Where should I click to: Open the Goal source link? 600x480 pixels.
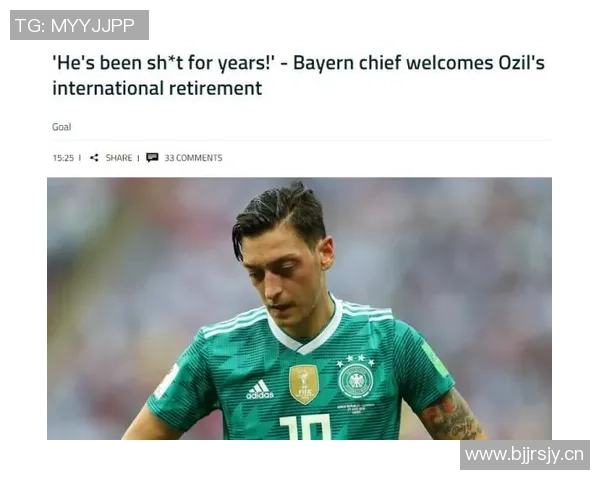(x=62, y=127)
